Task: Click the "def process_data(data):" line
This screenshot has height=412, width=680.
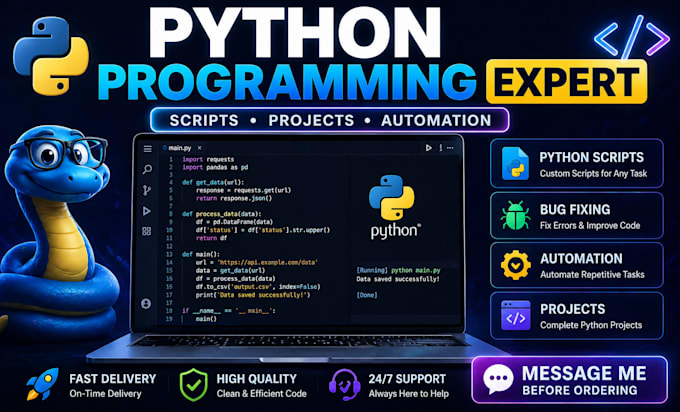Action: tap(222, 214)
